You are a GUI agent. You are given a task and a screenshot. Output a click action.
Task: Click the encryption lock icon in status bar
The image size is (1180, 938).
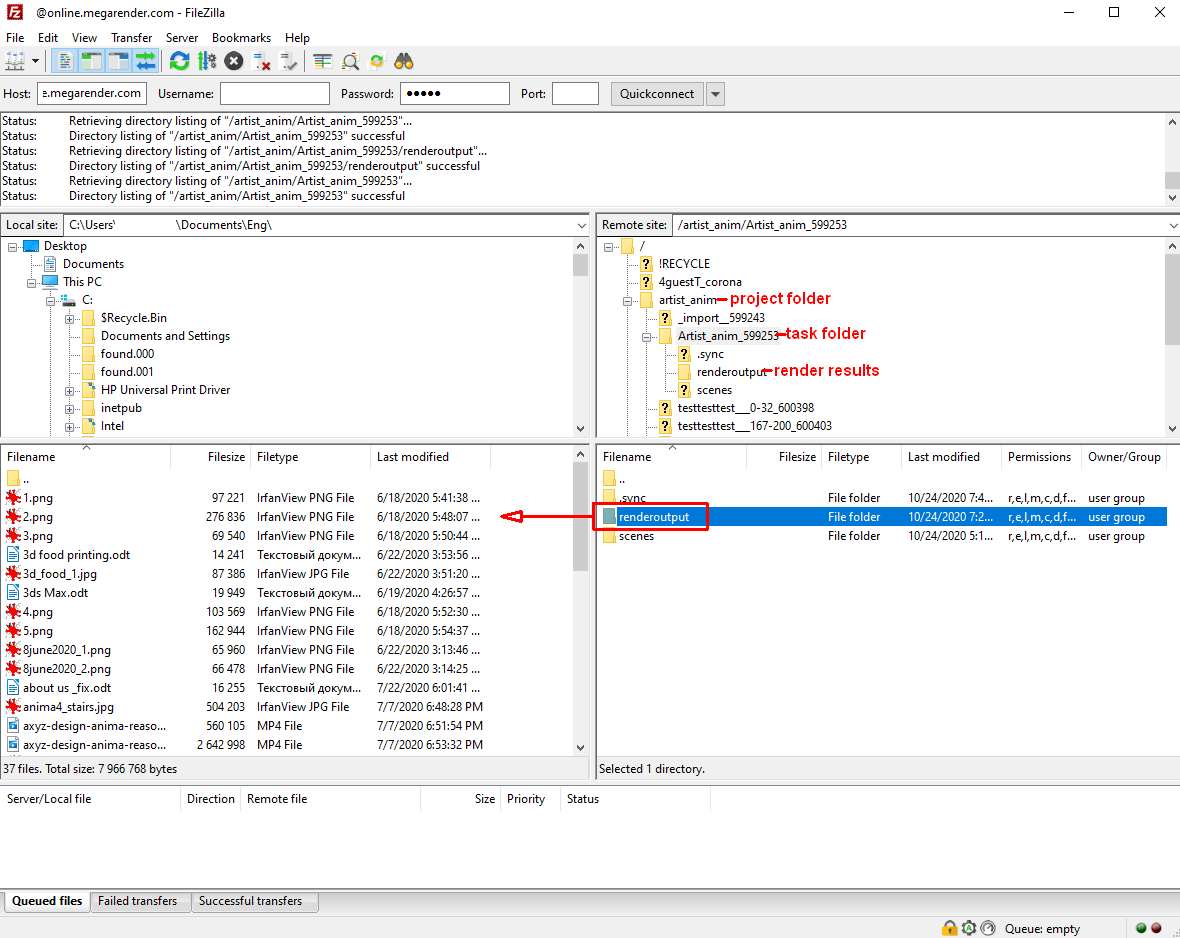click(950, 928)
